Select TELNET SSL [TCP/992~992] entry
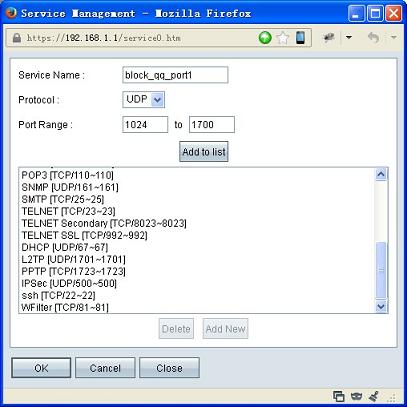The height and width of the screenshot is (407, 407). point(84,235)
